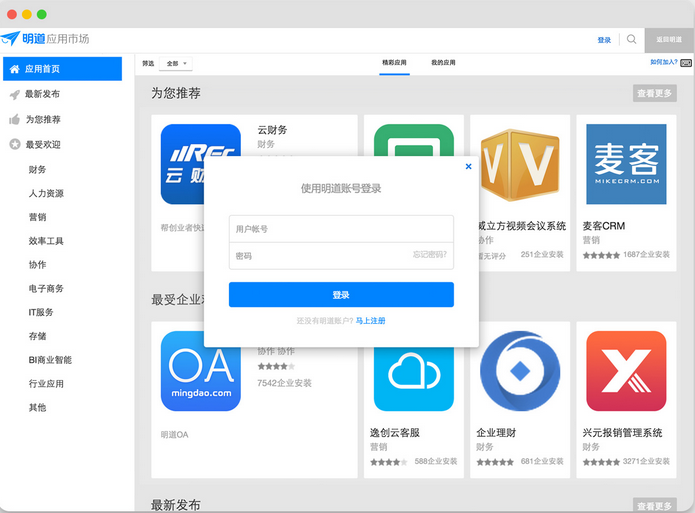Viewport: 695px width, 513px height.
Task: Click the 企业理财 title text
Action: (x=496, y=433)
